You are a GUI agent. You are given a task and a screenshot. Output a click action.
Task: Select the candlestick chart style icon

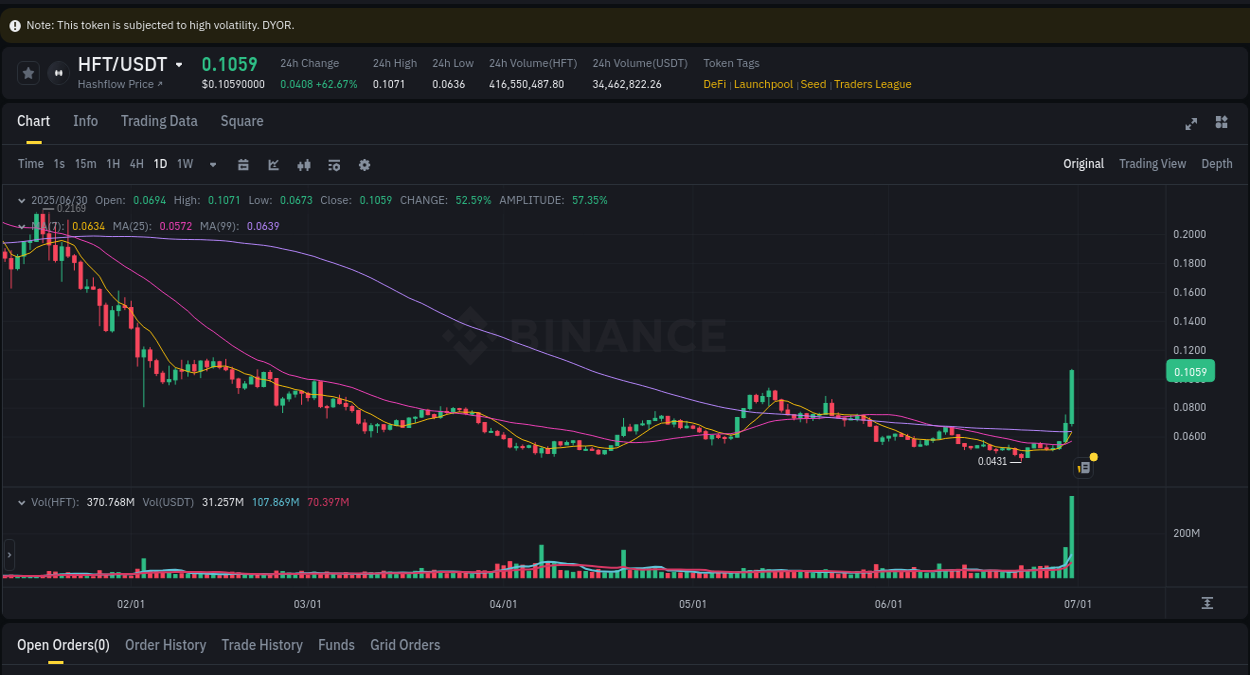pos(304,164)
